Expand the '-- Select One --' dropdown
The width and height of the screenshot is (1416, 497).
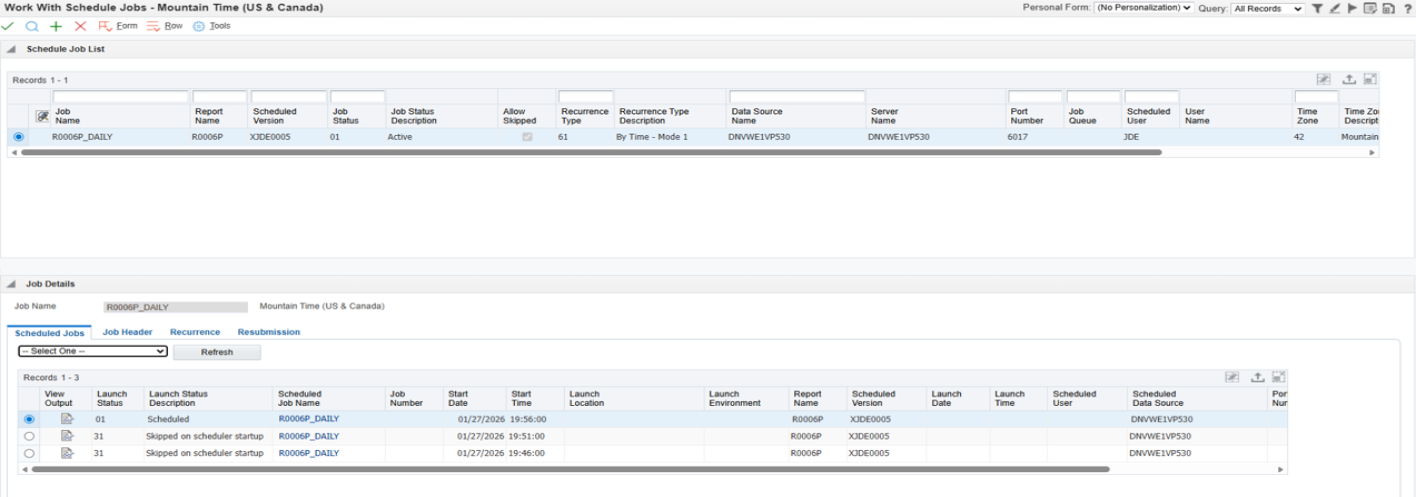[x=93, y=352]
